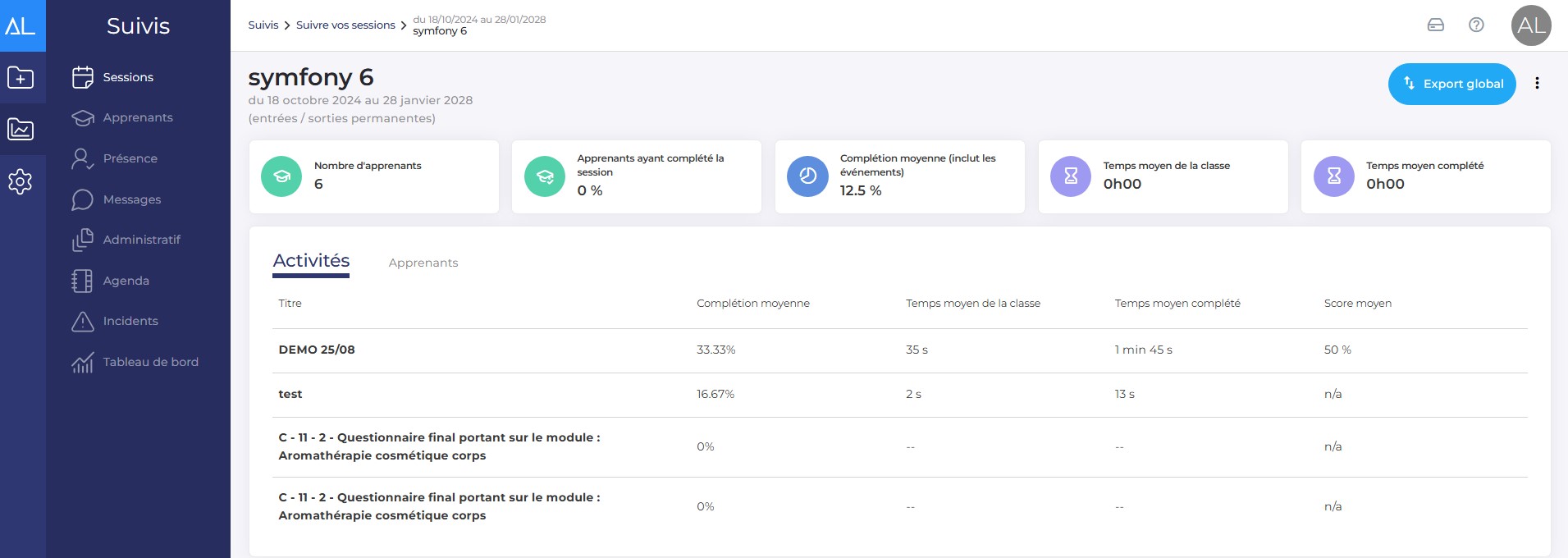Click the Complétion moyenne column header
Screen dimensions: 1568x558
point(753,304)
